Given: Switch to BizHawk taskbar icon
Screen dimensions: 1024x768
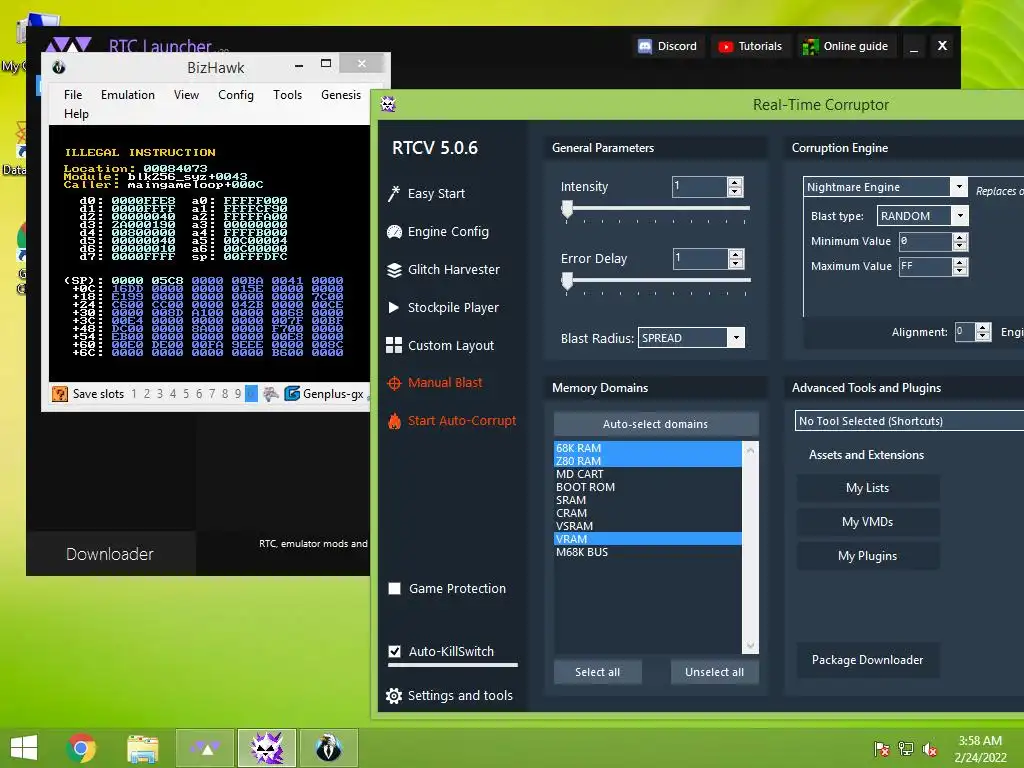Looking at the screenshot, I should point(329,748).
